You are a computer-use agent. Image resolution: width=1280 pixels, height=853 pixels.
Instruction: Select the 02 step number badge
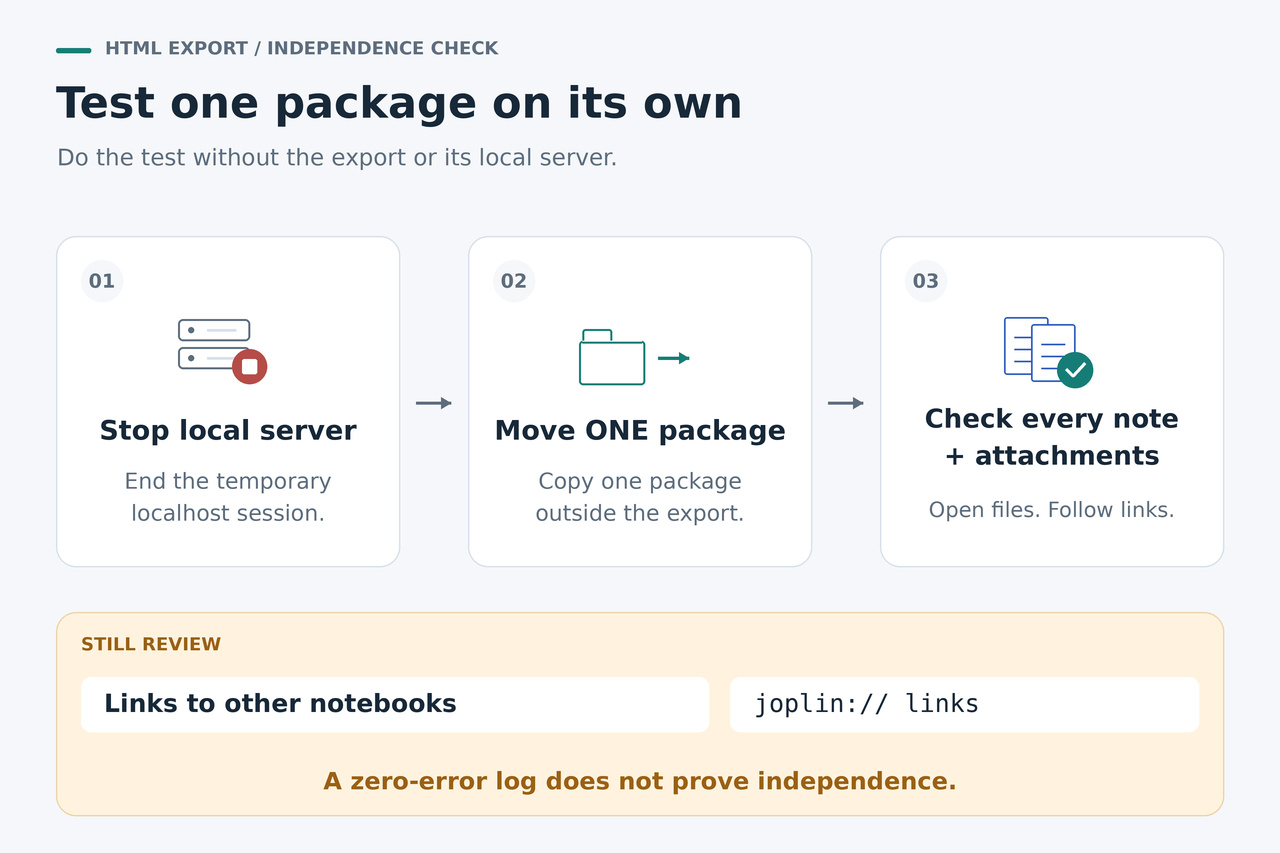(514, 281)
